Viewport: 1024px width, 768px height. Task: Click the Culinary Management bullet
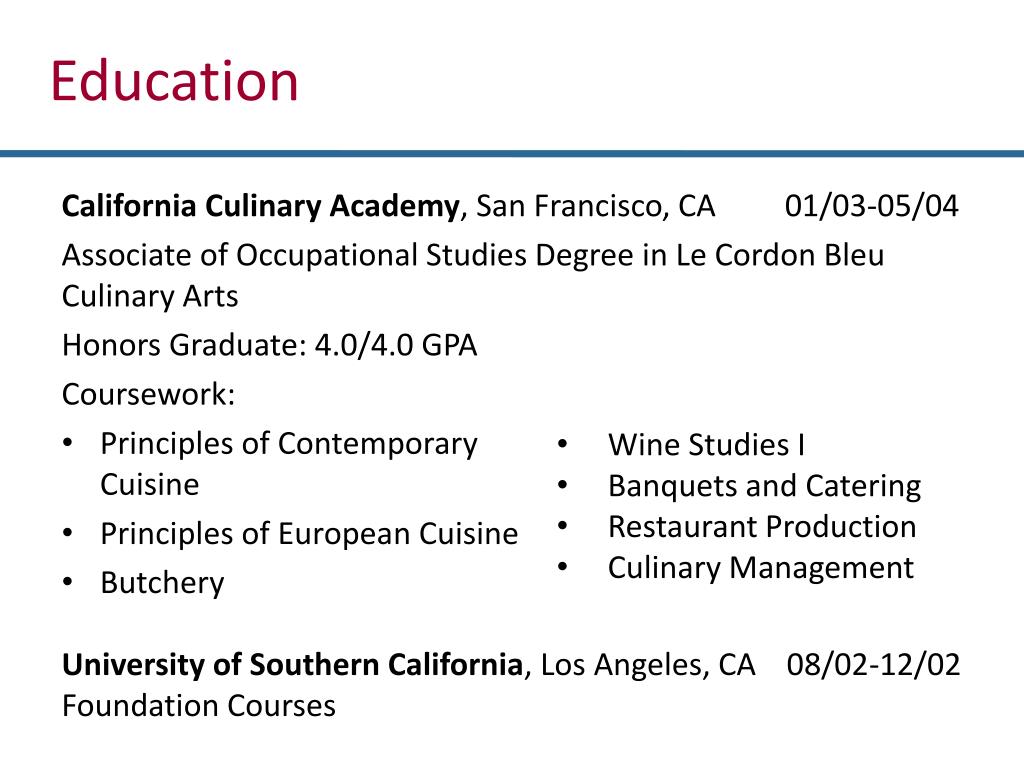pyautogui.click(x=760, y=568)
